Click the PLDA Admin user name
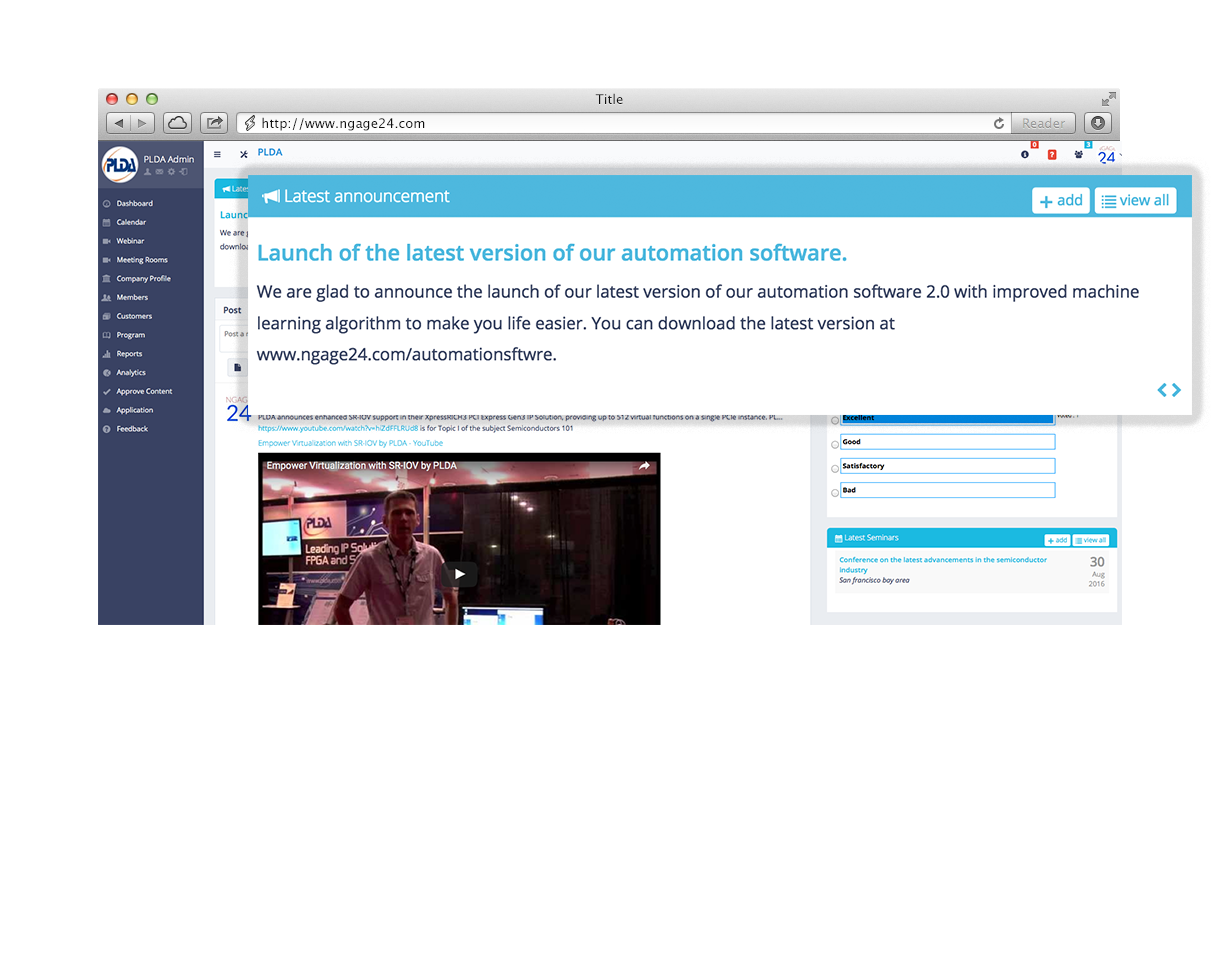1218x954 pixels. [x=169, y=159]
